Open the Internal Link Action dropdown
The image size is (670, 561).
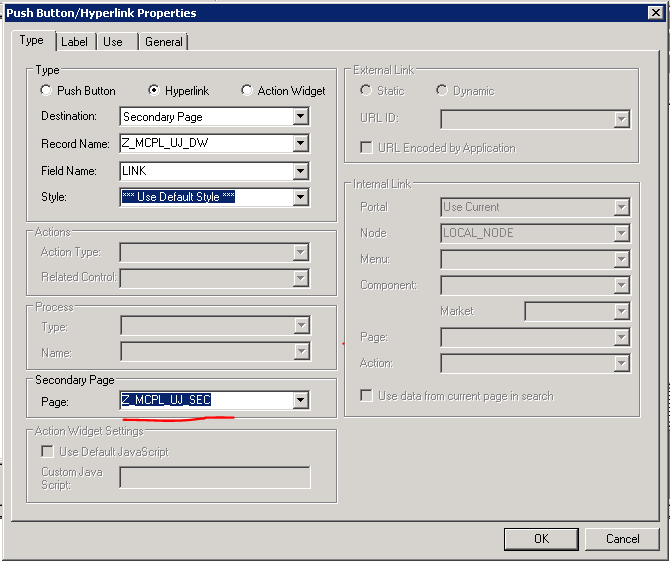(622, 364)
